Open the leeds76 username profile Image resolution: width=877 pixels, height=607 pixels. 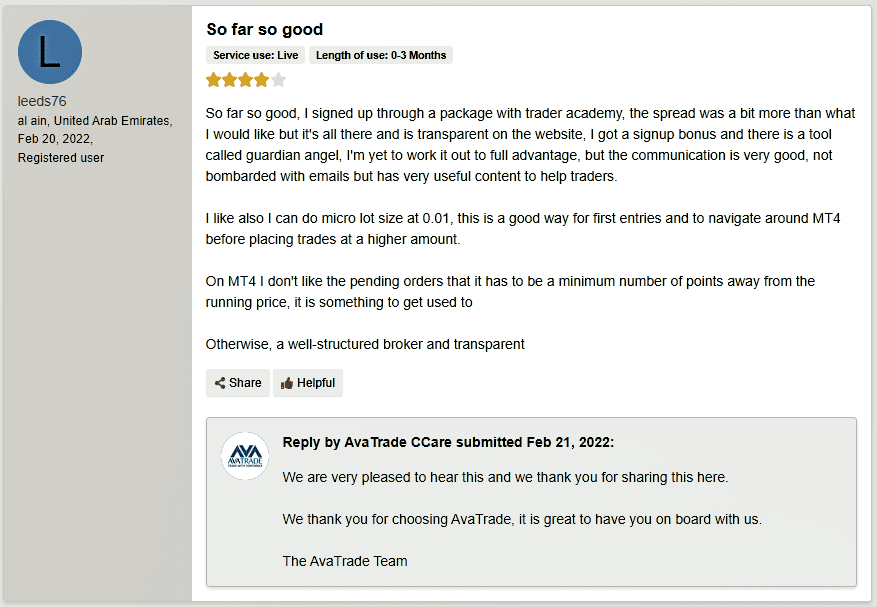tap(42, 101)
